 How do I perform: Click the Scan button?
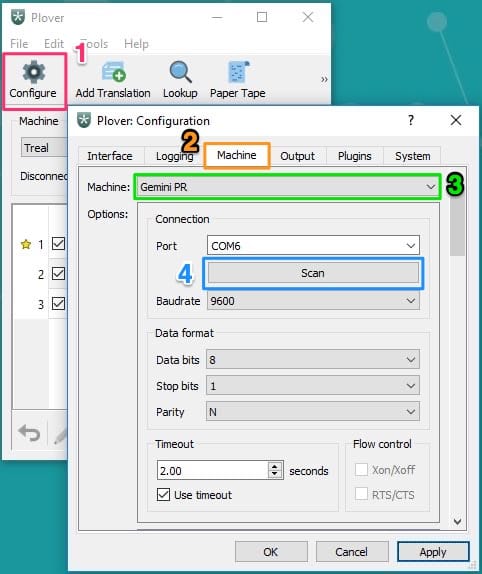click(x=313, y=273)
